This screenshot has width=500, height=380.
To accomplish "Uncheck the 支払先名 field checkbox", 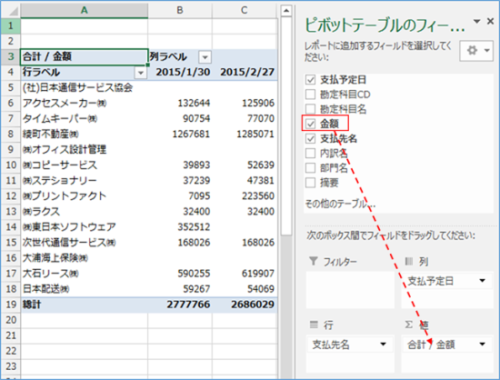I will [x=310, y=138].
